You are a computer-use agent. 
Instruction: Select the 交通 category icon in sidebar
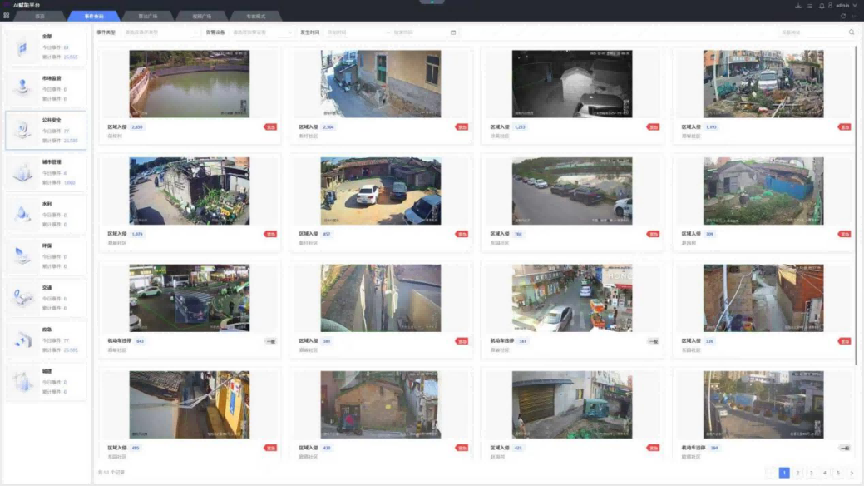click(x=22, y=297)
